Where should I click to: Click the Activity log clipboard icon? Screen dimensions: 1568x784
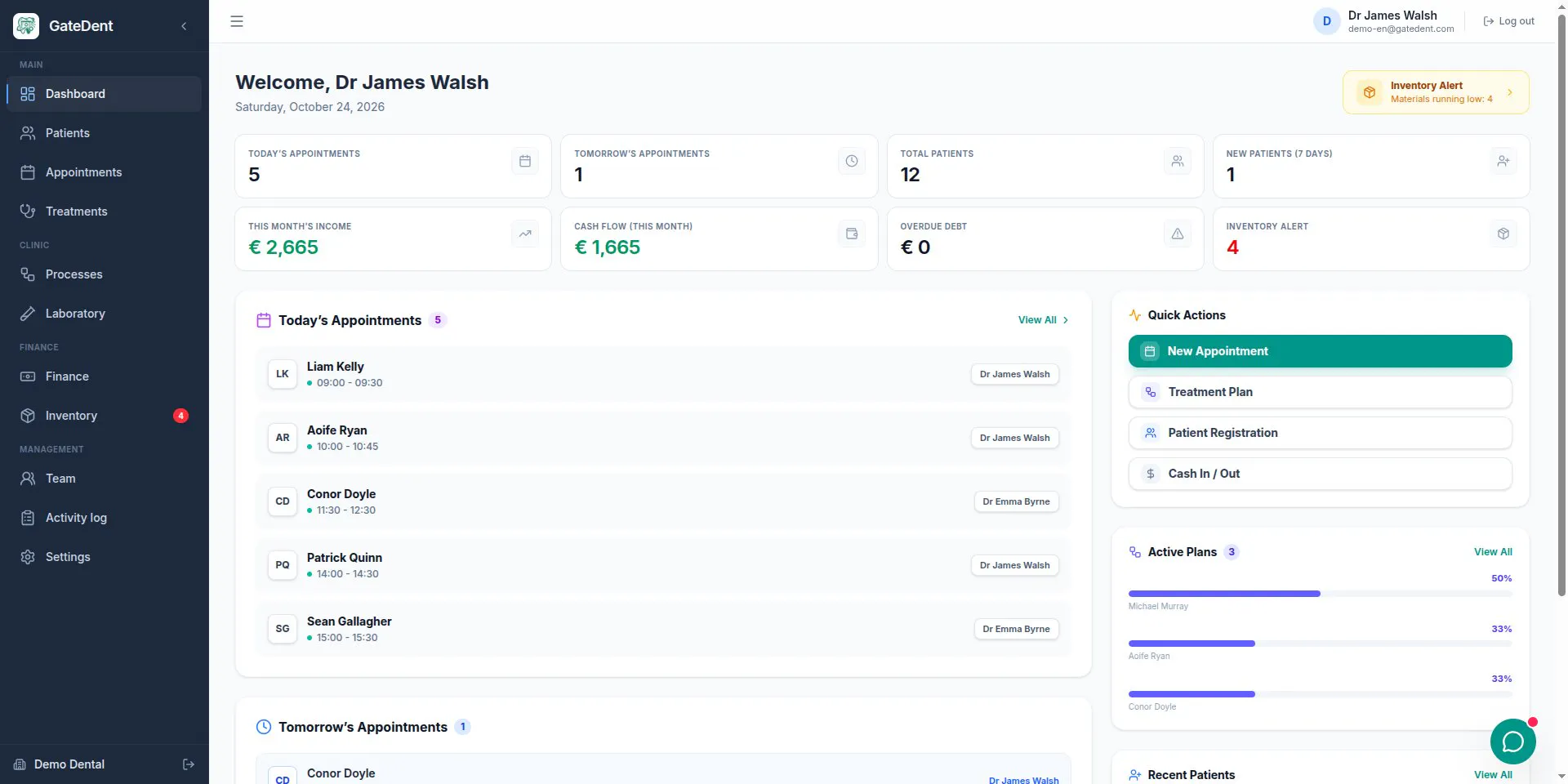(28, 518)
